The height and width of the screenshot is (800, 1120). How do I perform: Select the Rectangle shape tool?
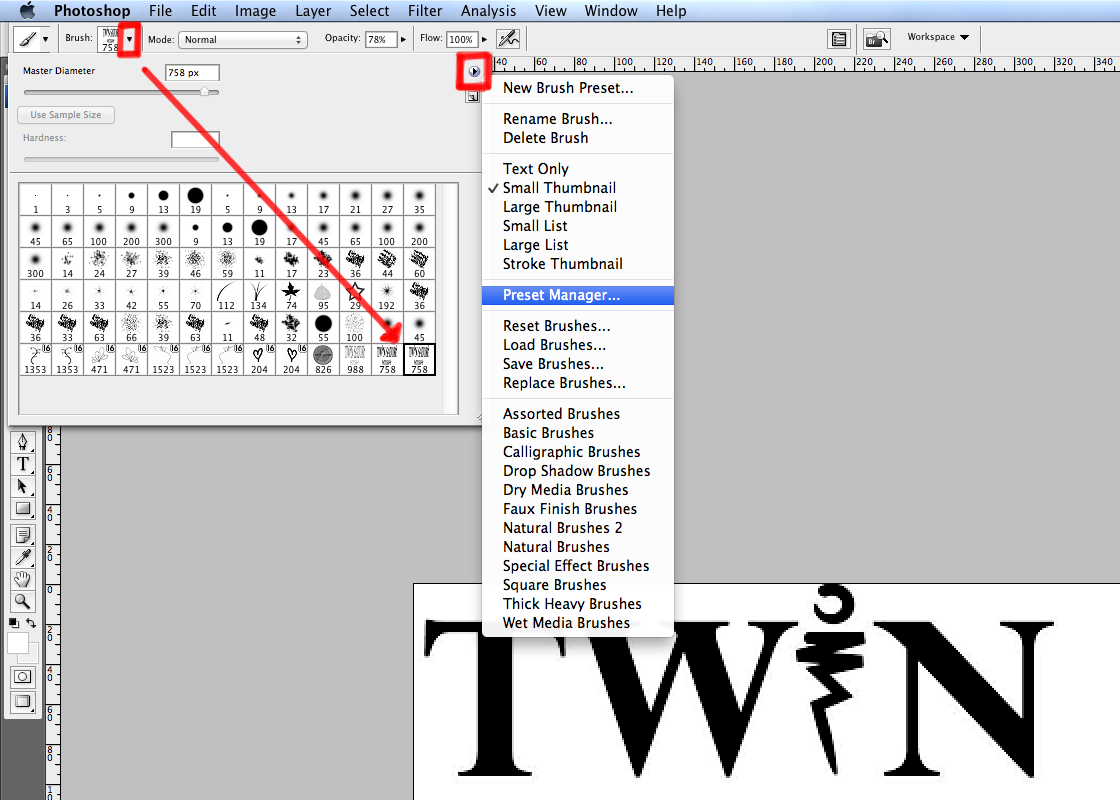pyautogui.click(x=23, y=509)
